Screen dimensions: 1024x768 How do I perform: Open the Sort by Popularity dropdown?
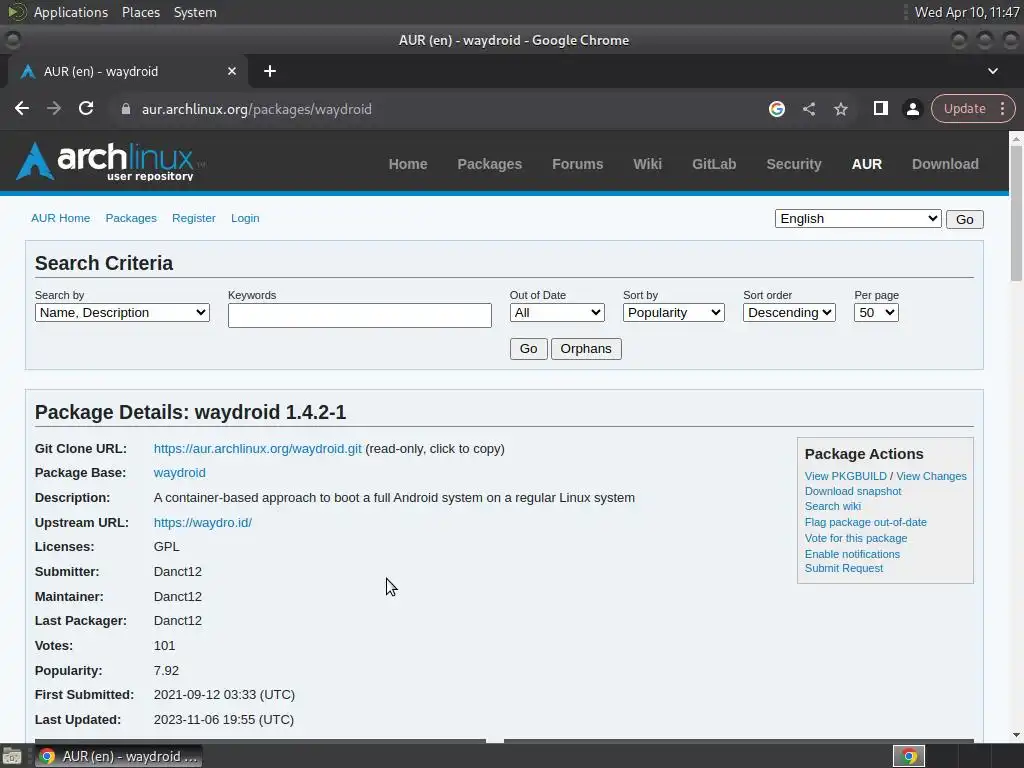pos(673,313)
